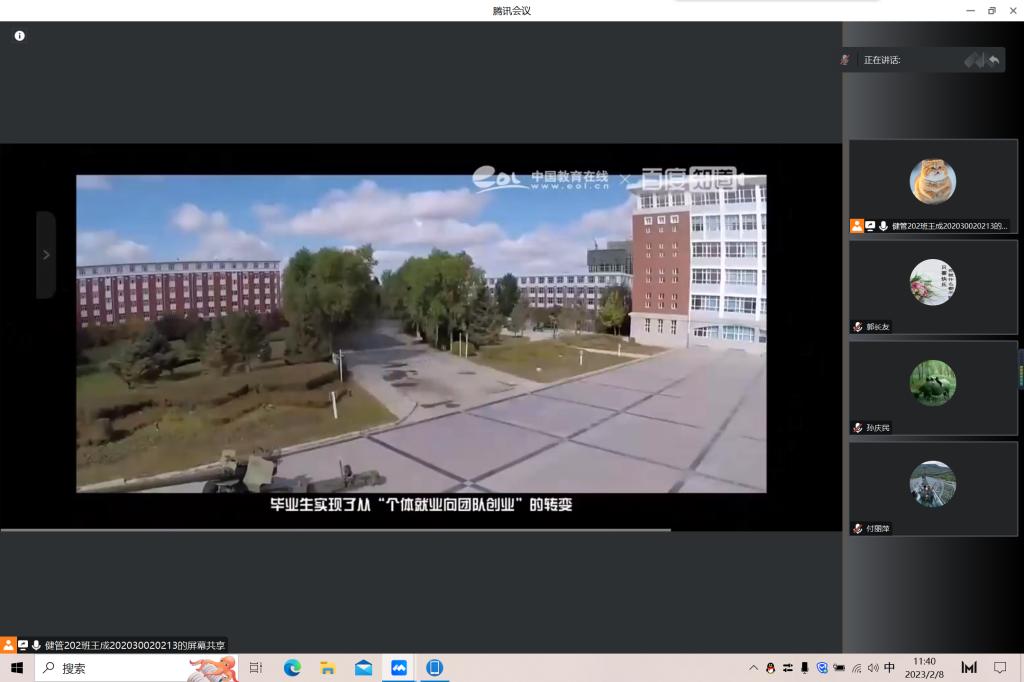Show hidden system tray icons

(753, 668)
